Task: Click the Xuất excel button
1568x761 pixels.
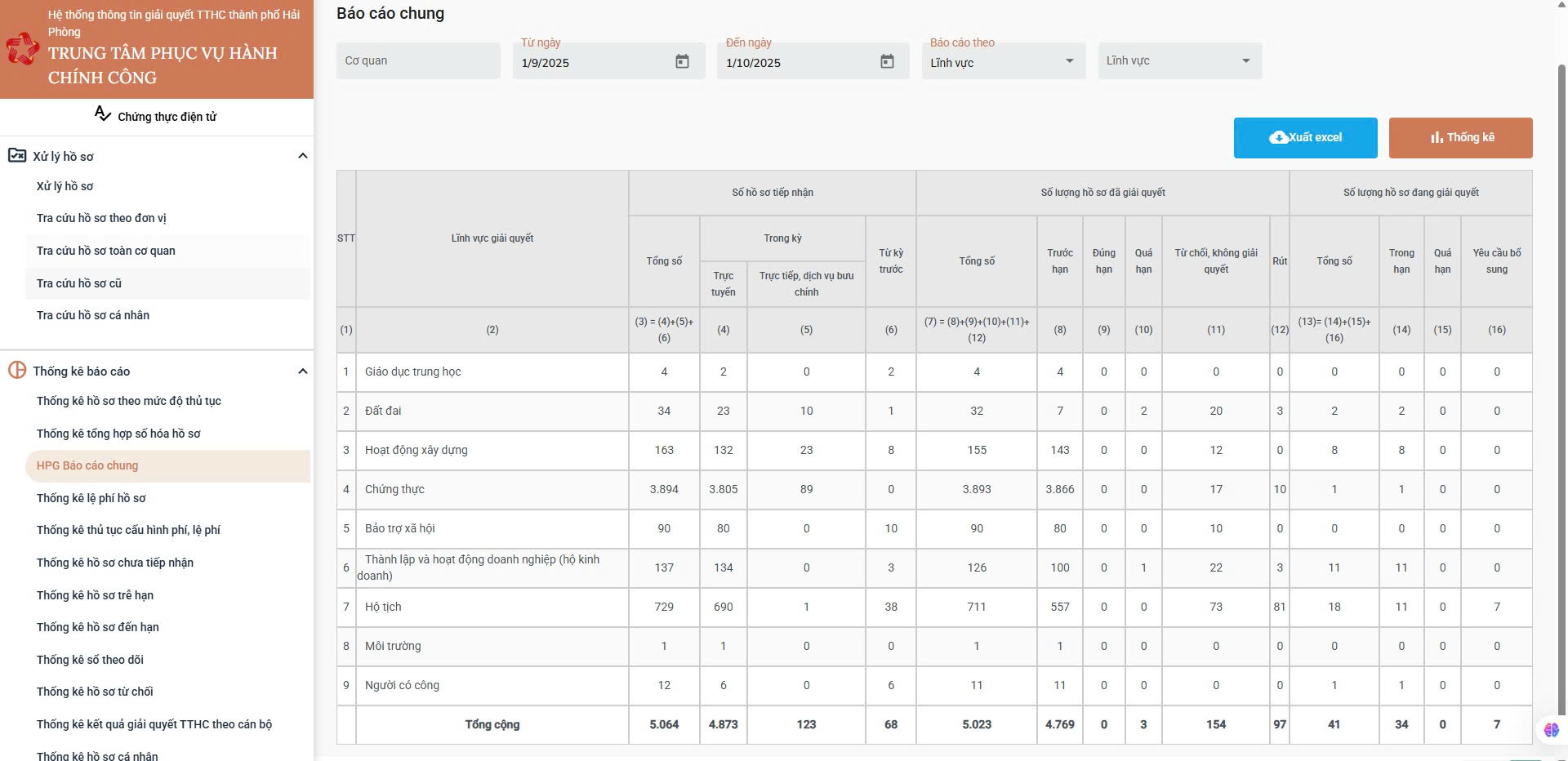Action: (x=1305, y=137)
